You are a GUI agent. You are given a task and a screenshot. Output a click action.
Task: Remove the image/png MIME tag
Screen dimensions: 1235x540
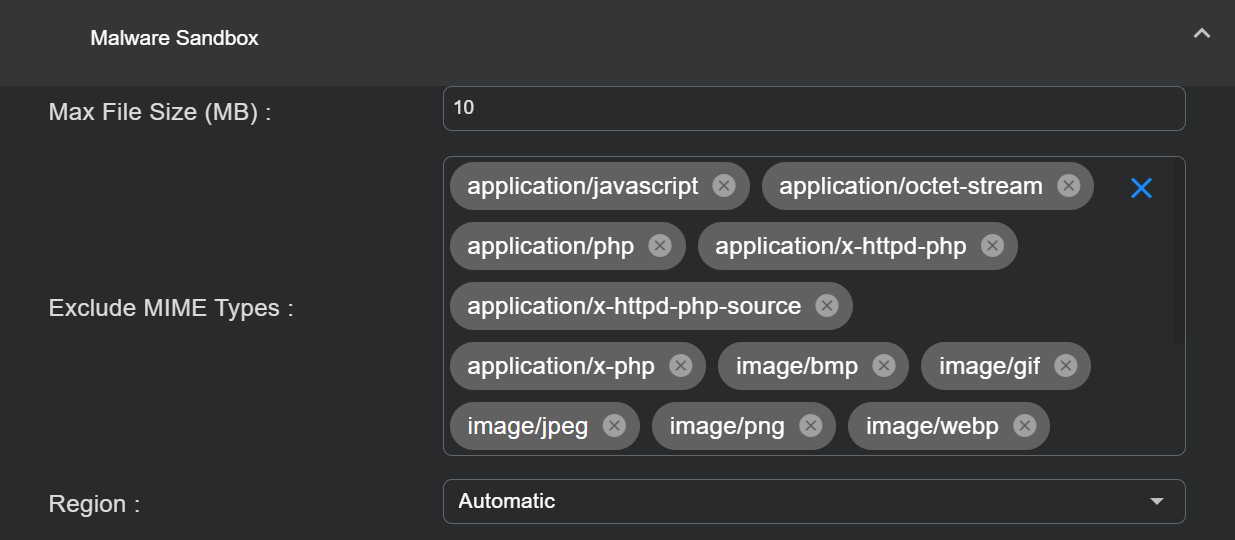click(810, 426)
